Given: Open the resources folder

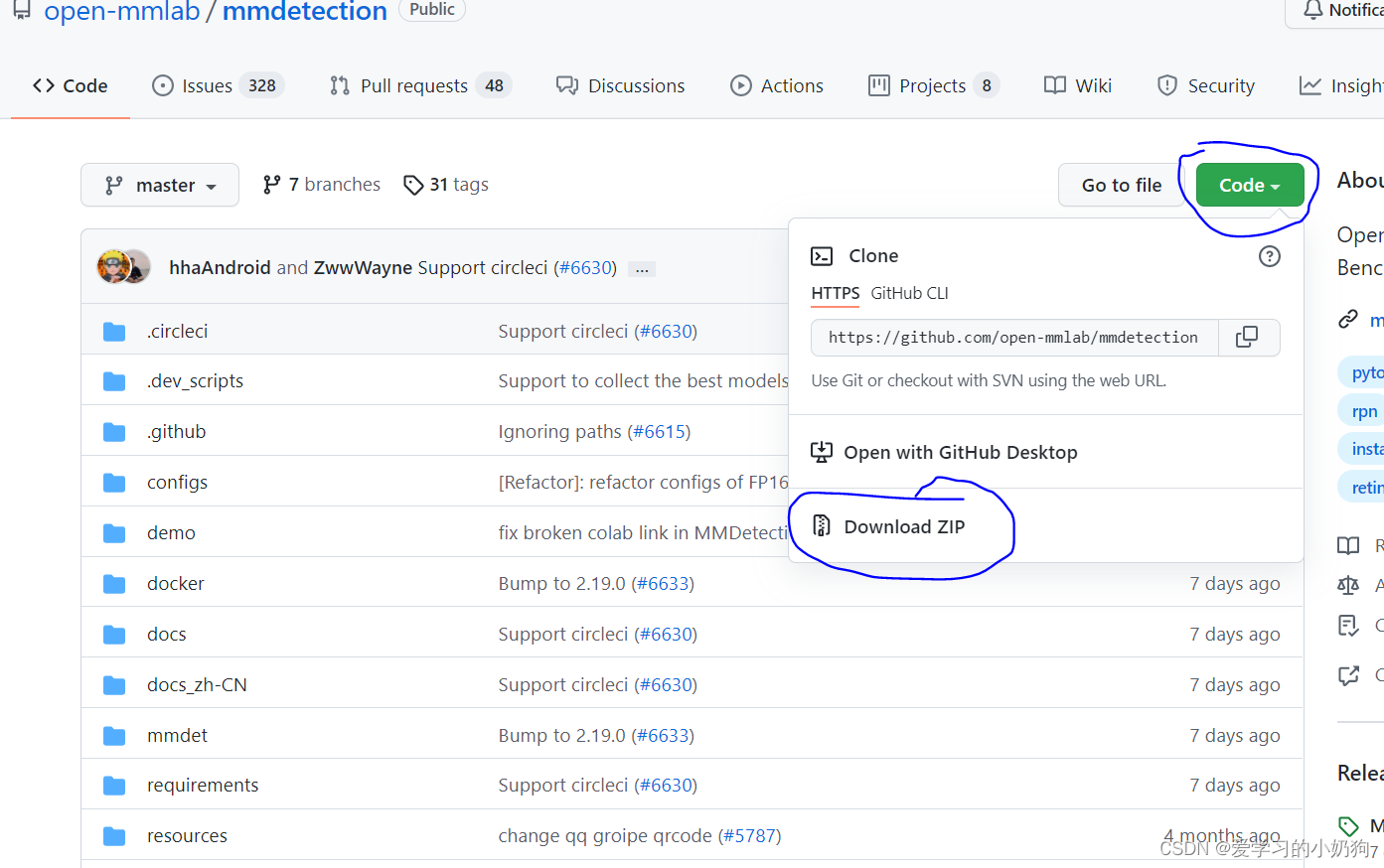Looking at the screenshot, I should click(187, 836).
